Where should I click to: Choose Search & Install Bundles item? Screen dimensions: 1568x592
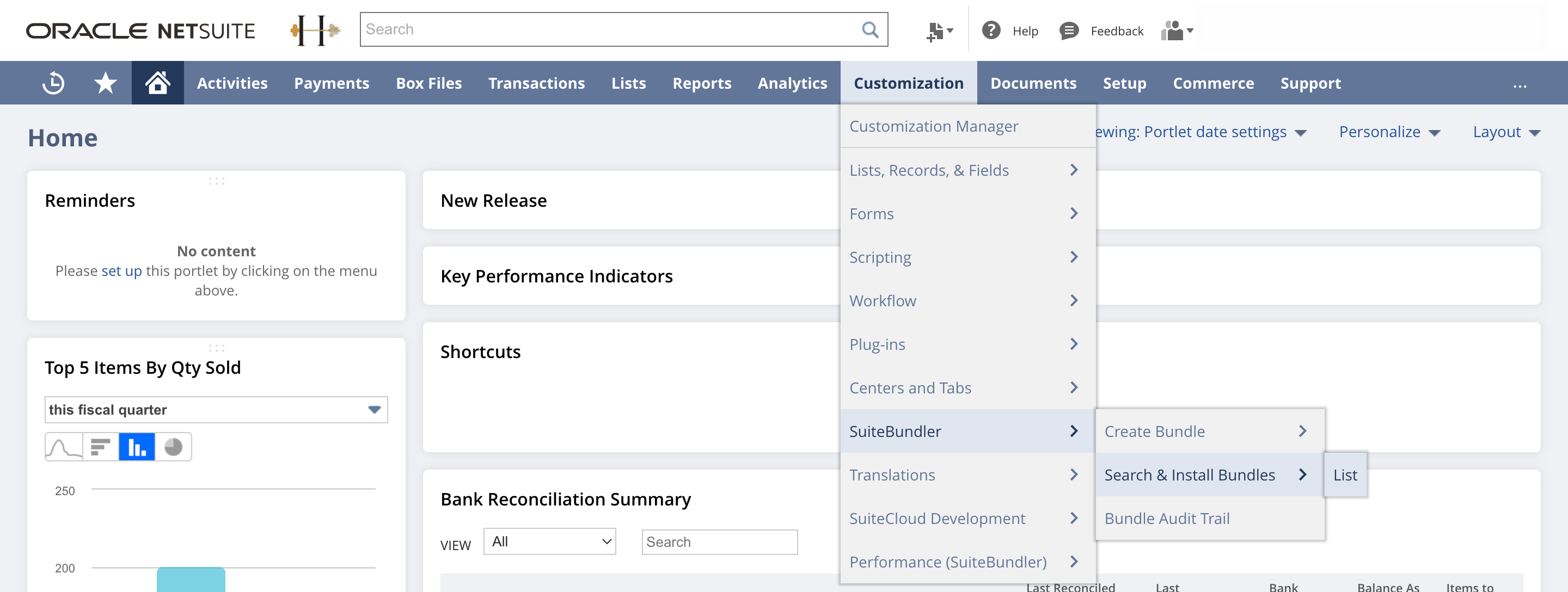click(1209, 474)
